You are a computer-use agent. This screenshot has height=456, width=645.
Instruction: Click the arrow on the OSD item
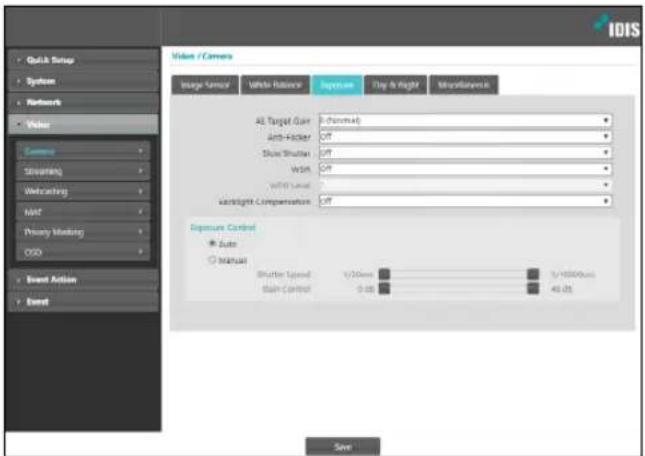(x=140, y=252)
